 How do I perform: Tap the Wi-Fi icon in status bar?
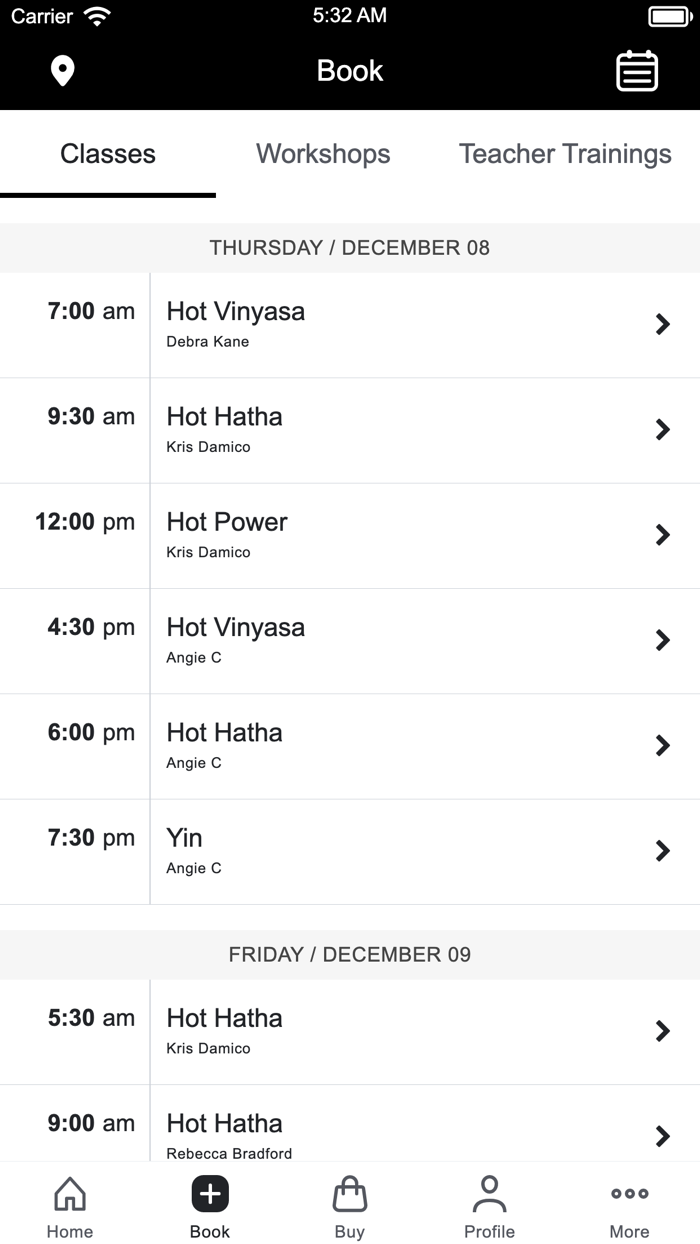[96, 15]
